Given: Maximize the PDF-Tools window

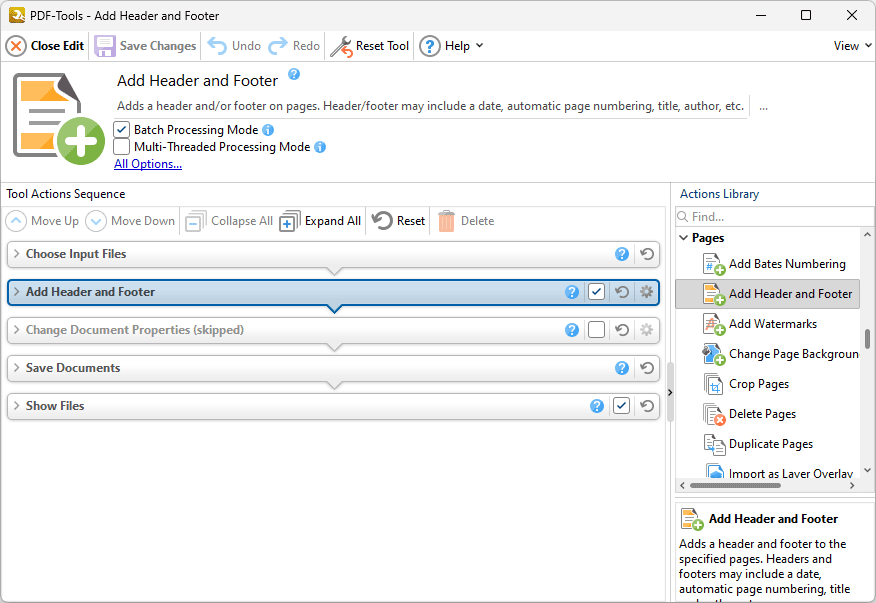Looking at the screenshot, I should tap(806, 15).
